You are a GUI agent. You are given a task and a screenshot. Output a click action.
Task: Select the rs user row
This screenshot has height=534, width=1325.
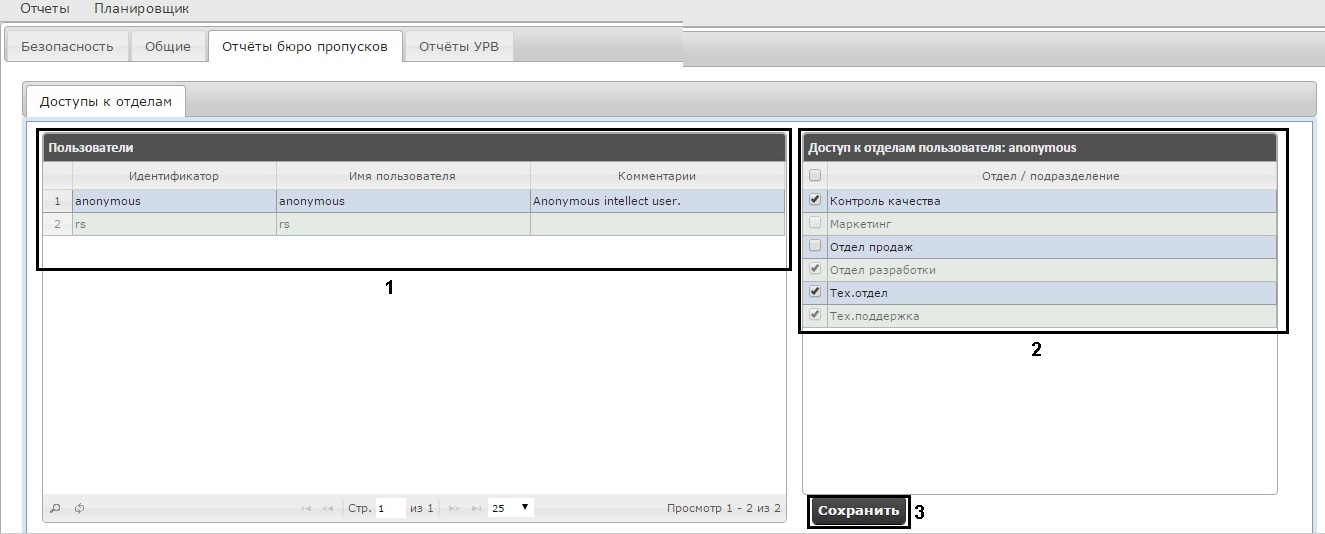[400, 224]
